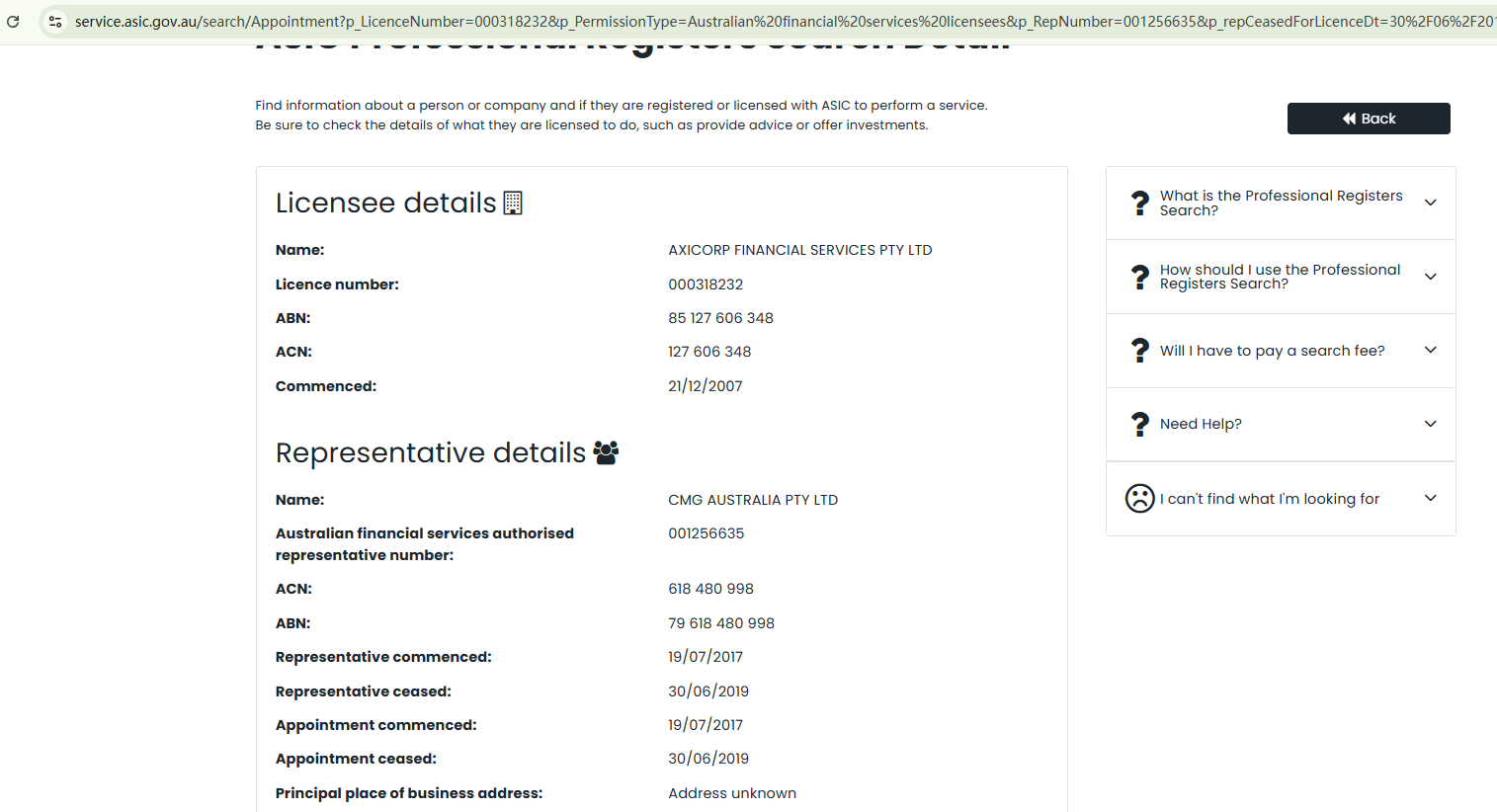Click question mark icon beside How should I use

(1140, 277)
